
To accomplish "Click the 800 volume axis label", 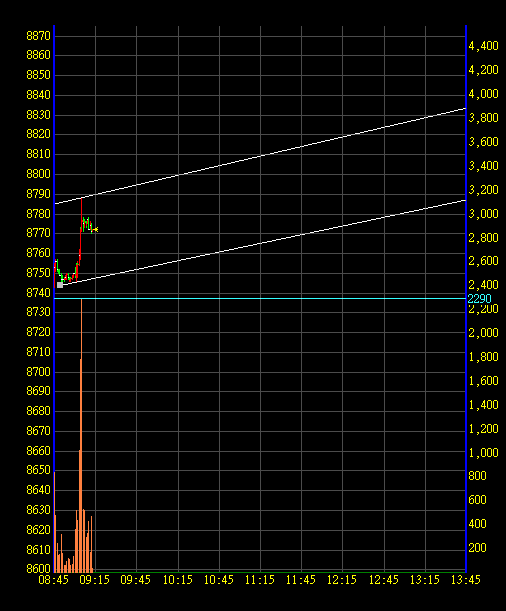I will point(477,476).
